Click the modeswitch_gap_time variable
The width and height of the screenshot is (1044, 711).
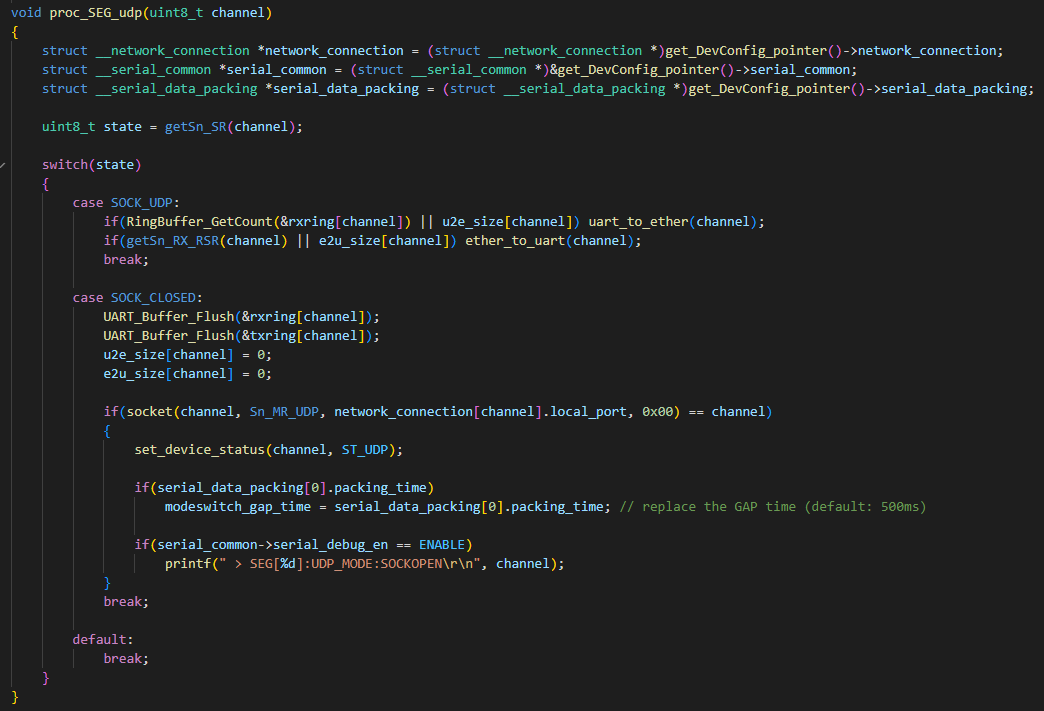[x=238, y=507]
